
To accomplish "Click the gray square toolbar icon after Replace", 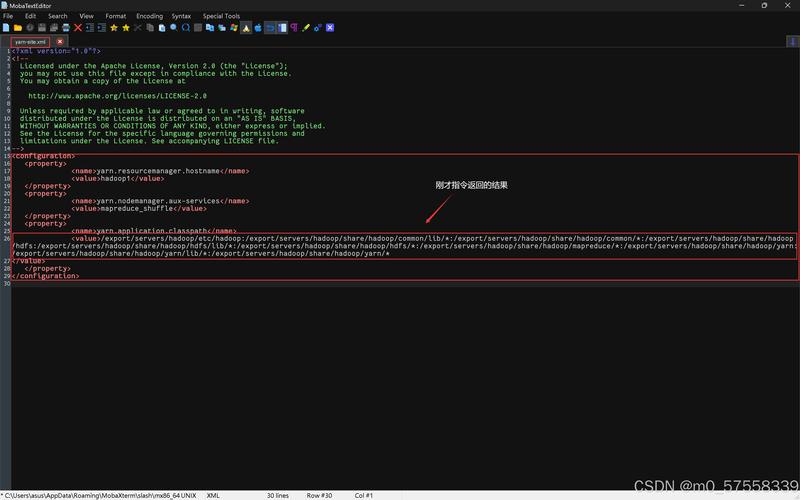I will (198, 28).
